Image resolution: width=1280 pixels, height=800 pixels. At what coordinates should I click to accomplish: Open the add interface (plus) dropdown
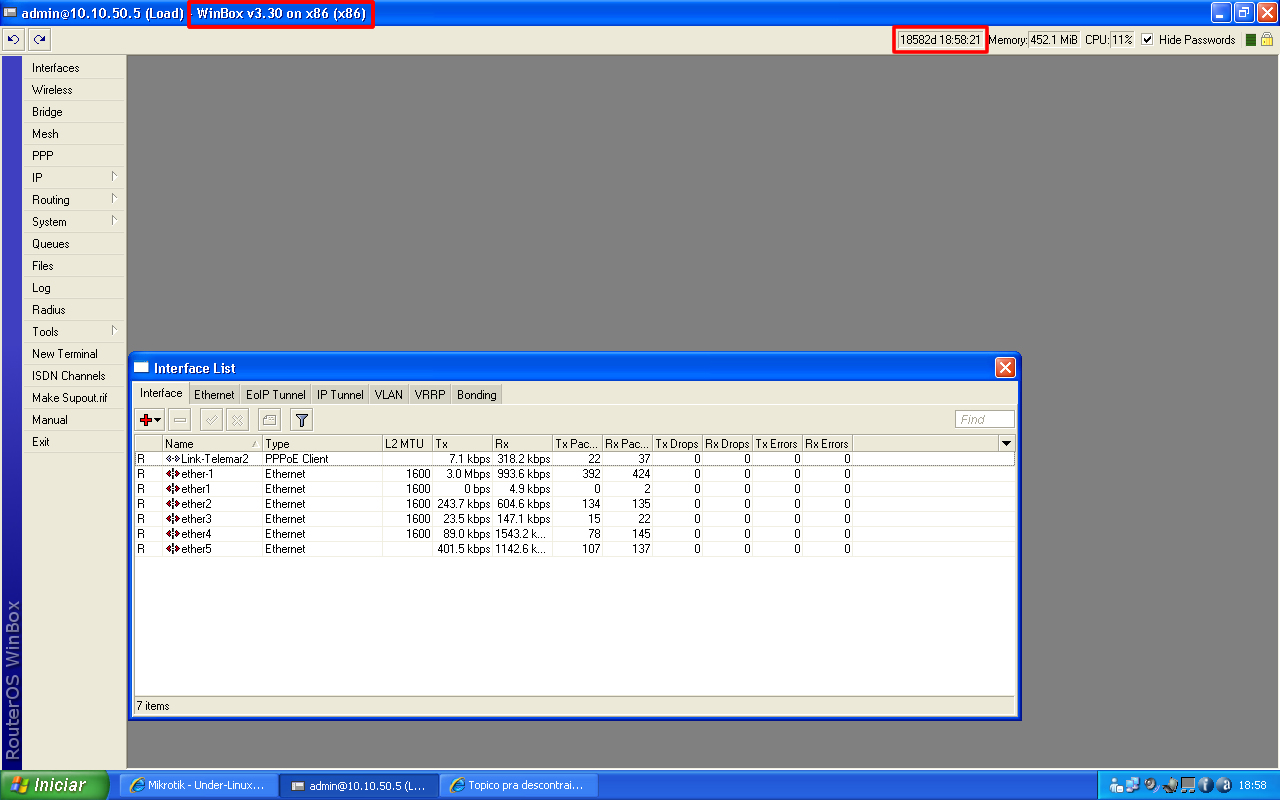coord(151,420)
